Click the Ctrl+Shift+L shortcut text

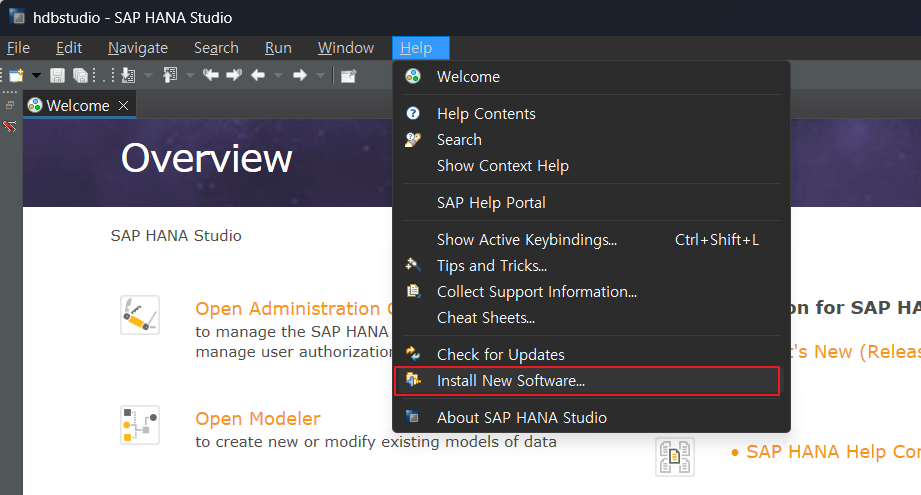717,240
